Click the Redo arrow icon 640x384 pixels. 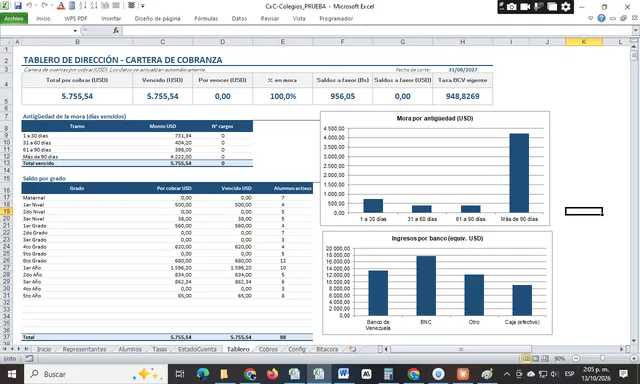tap(44, 6)
